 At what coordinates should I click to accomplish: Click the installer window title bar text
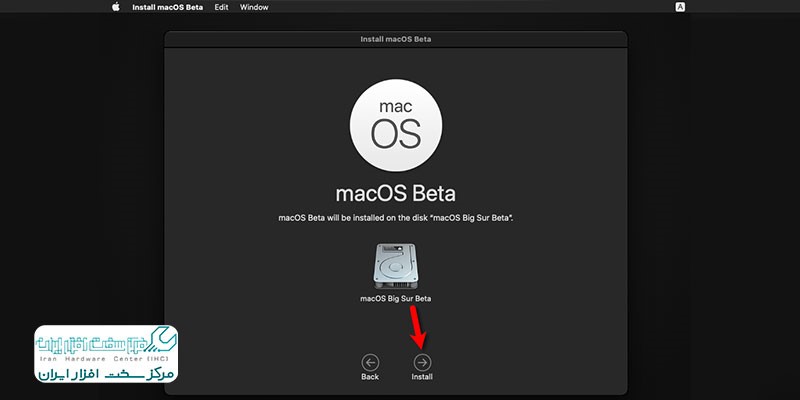395,39
